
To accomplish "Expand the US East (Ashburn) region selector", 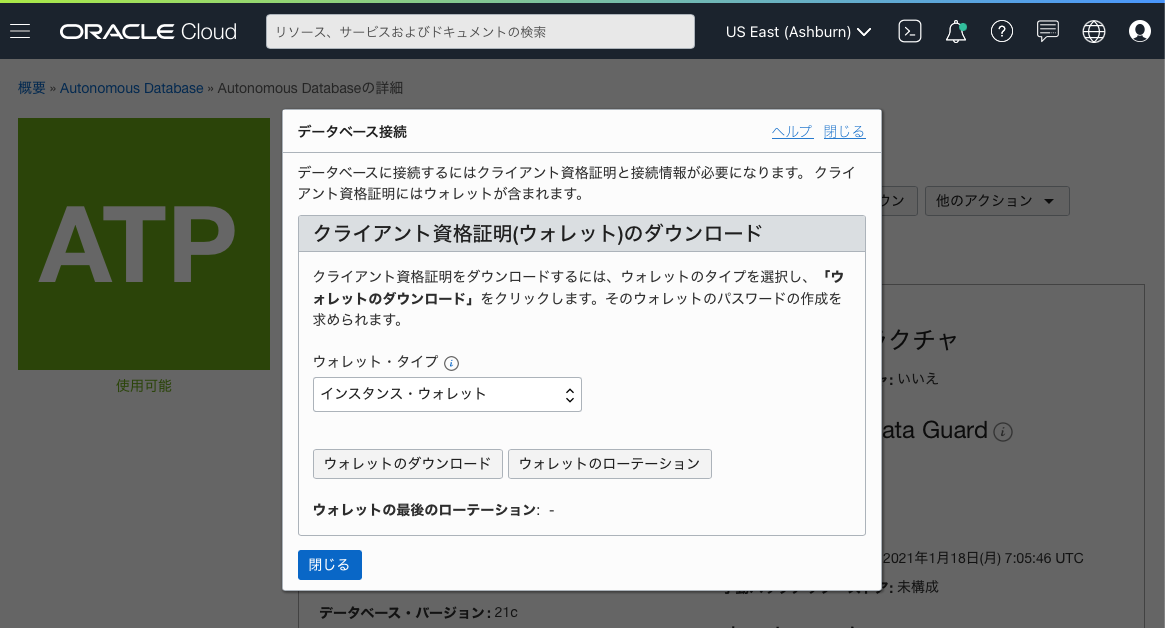I will coord(798,31).
